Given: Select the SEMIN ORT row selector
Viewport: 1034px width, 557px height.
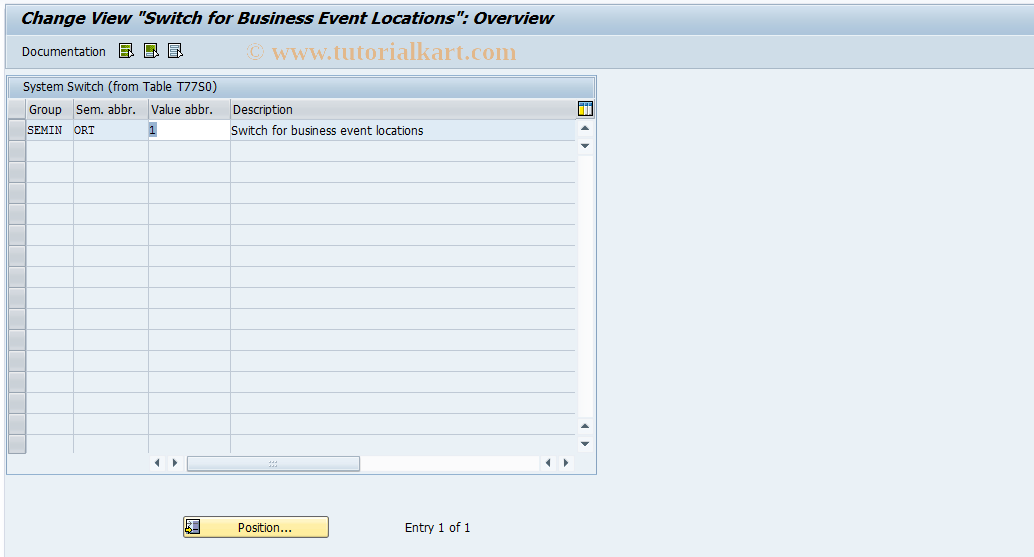Looking at the screenshot, I should point(17,130).
